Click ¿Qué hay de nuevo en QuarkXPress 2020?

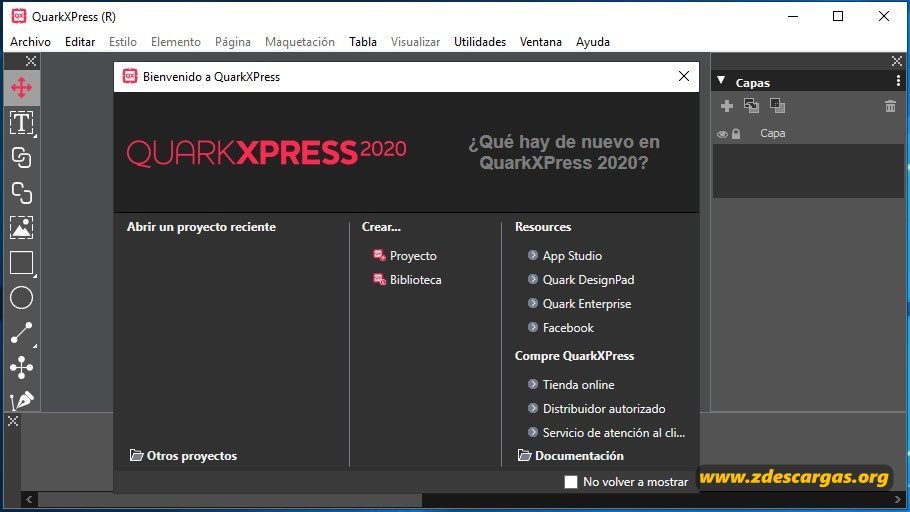click(x=564, y=152)
